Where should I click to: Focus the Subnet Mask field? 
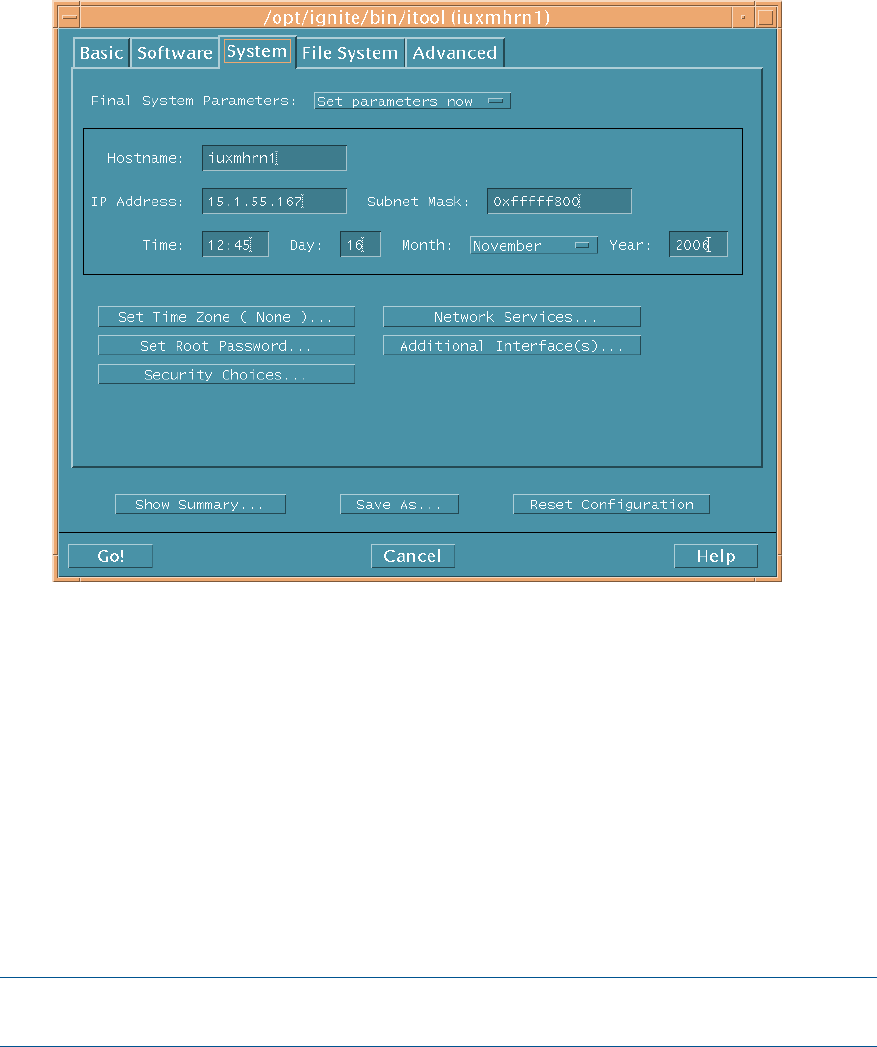tap(559, 201)
